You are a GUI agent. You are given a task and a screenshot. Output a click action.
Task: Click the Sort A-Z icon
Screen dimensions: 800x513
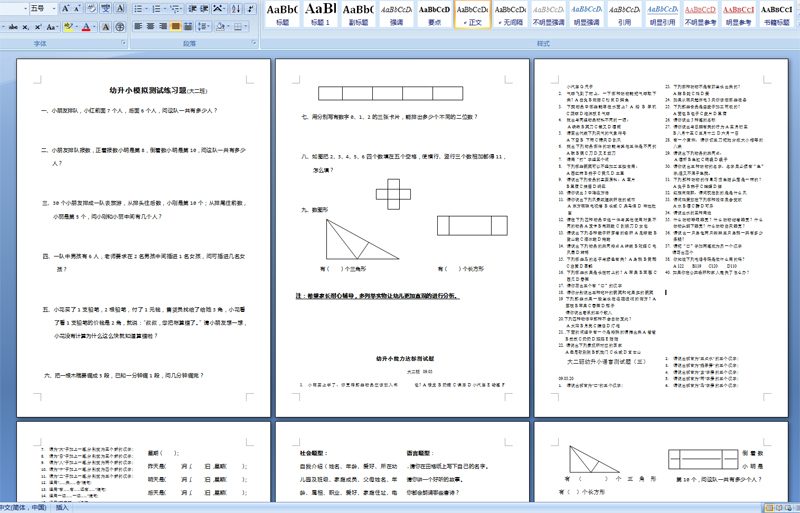(x=236, y=9)
